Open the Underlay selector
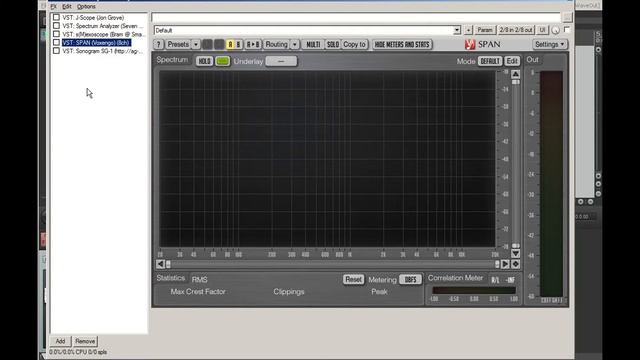This screenshot has height=360, width=640. tap(281, 61)
